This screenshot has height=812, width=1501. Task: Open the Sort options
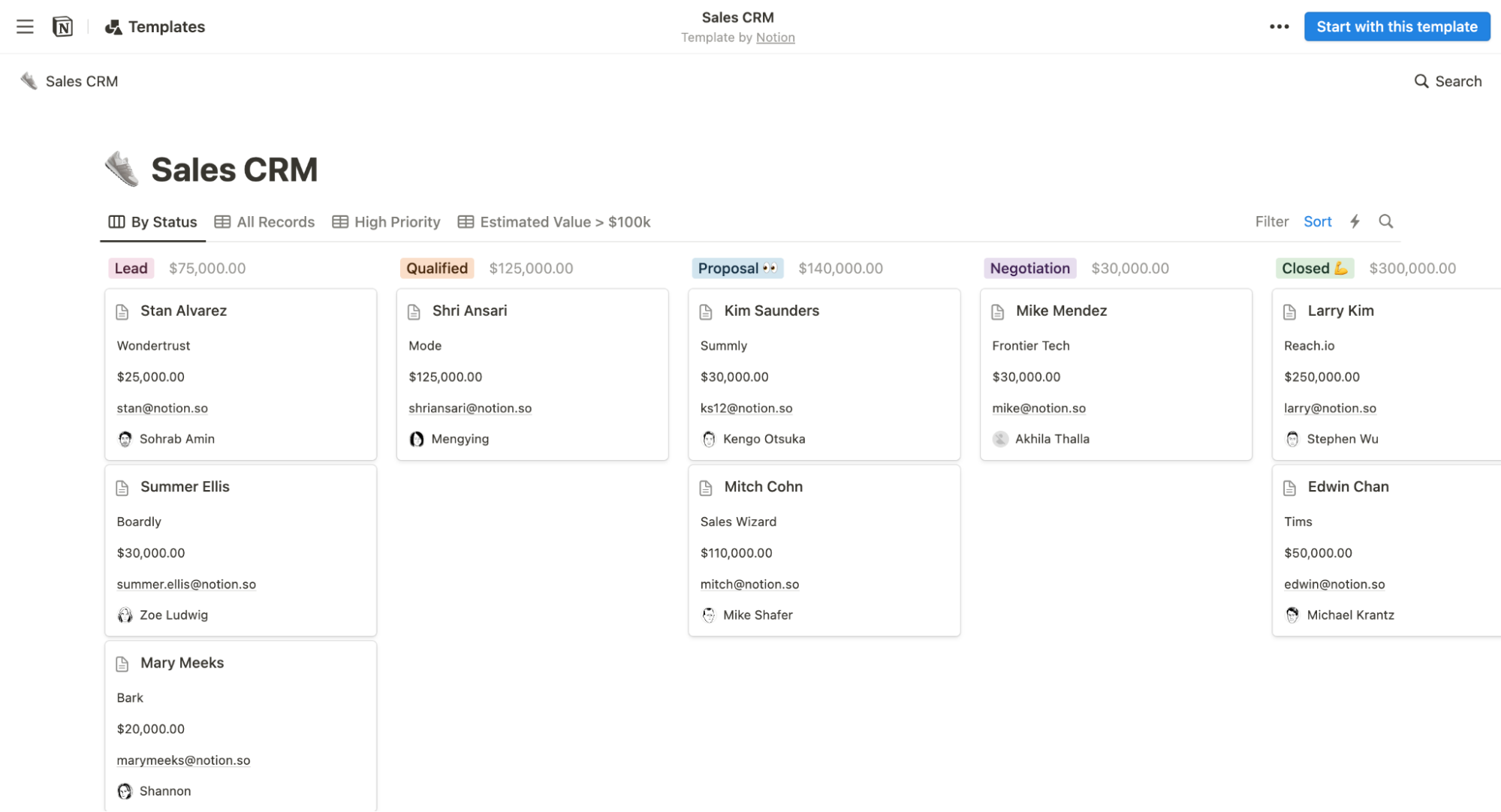[x=1317, y=221]
